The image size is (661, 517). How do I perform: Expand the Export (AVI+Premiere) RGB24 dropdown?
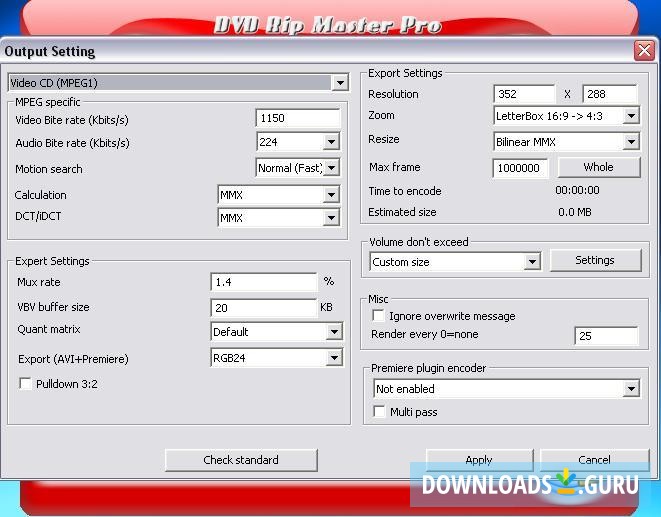coord(277,358)
